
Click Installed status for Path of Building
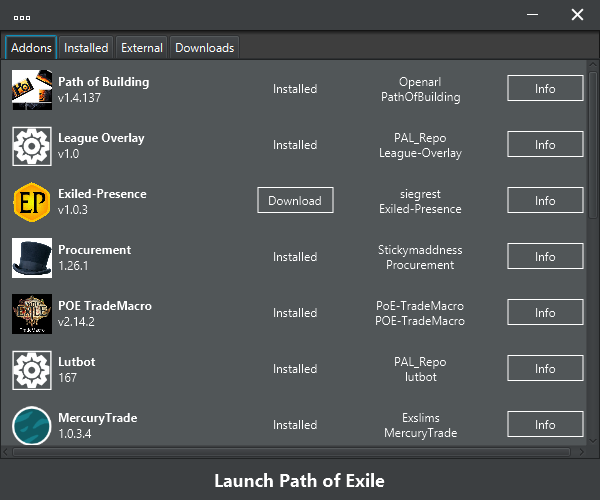click(295, 89)
